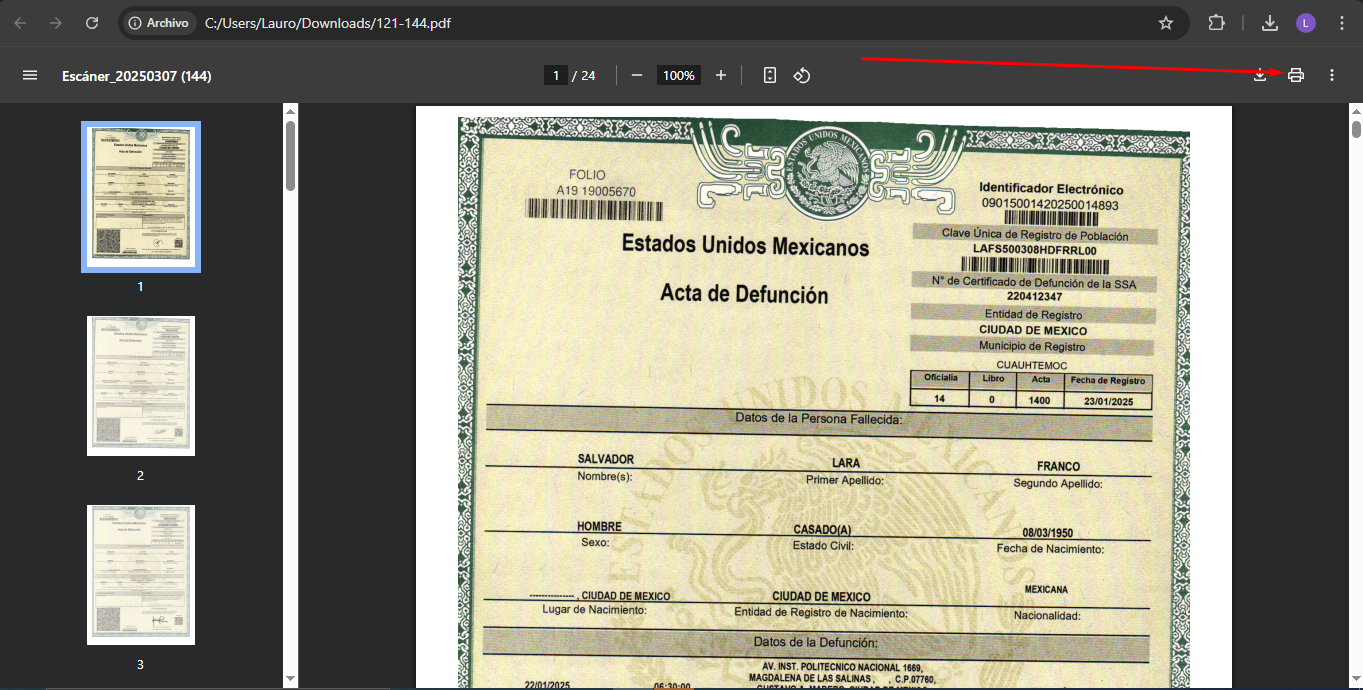The height and width of the screenshot is (690, 1363).
Task: Open PDF viewer more actions menu
Action: [1331, 75]
